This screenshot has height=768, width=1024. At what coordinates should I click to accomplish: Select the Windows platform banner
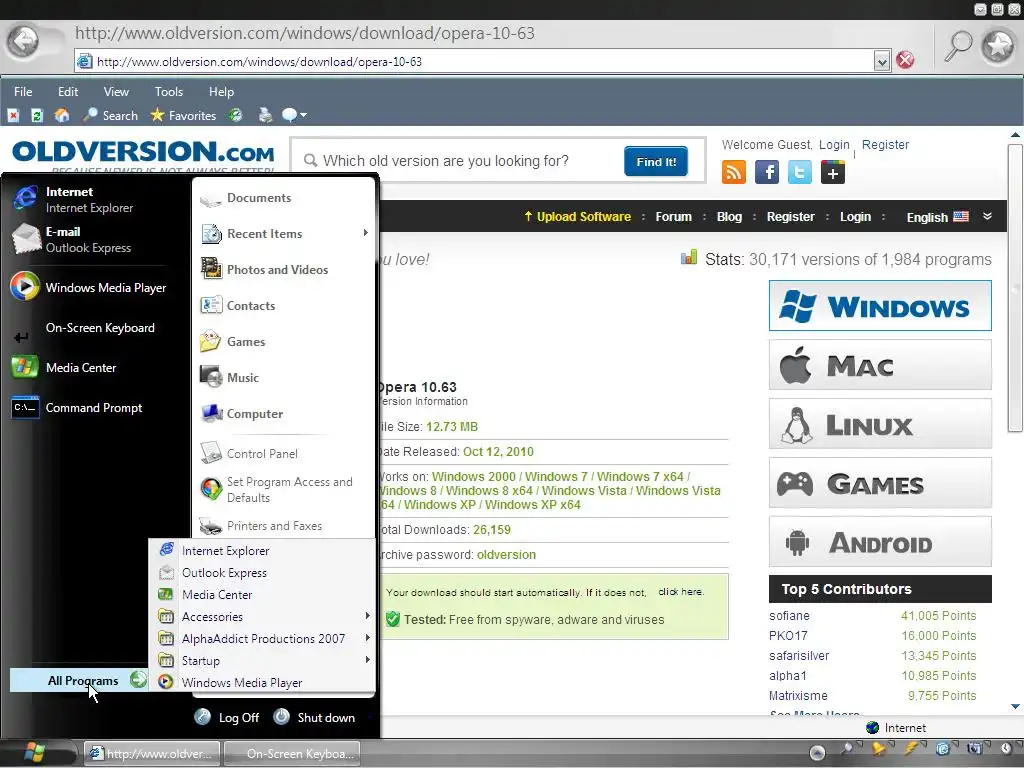[x=880, y=306]
